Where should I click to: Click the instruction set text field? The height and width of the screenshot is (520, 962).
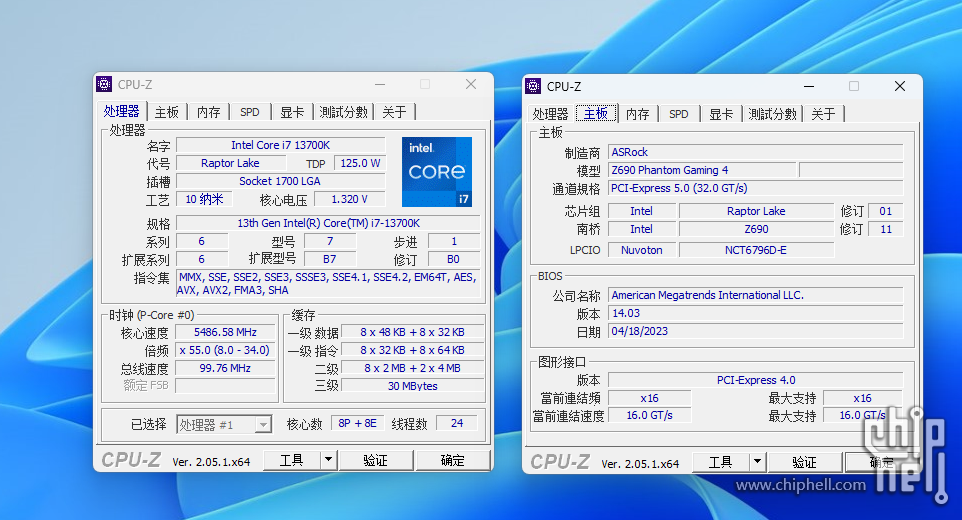pos(328,283)
